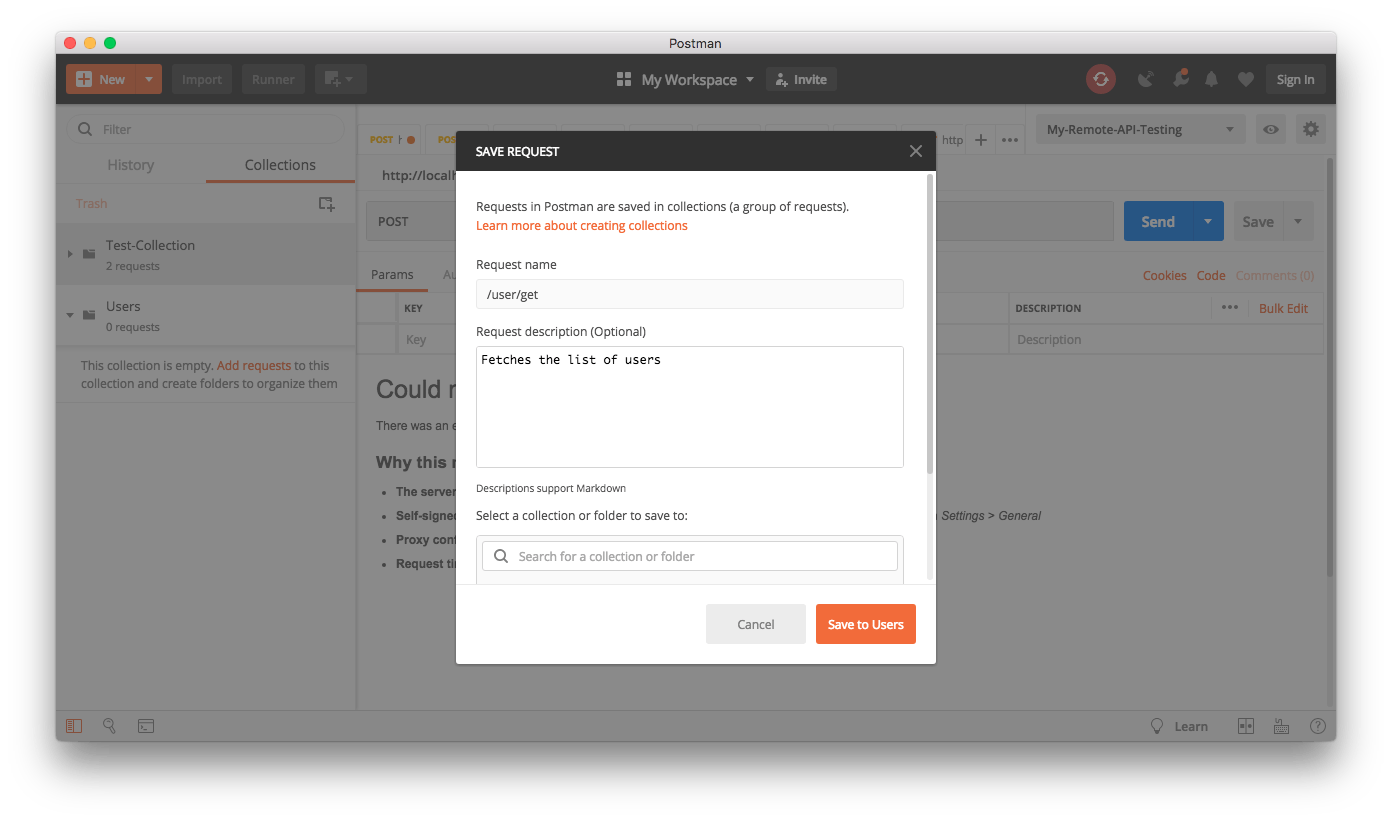Click the Save to Users button
This screenshot has height=821, width=1392.
point(865,623)
